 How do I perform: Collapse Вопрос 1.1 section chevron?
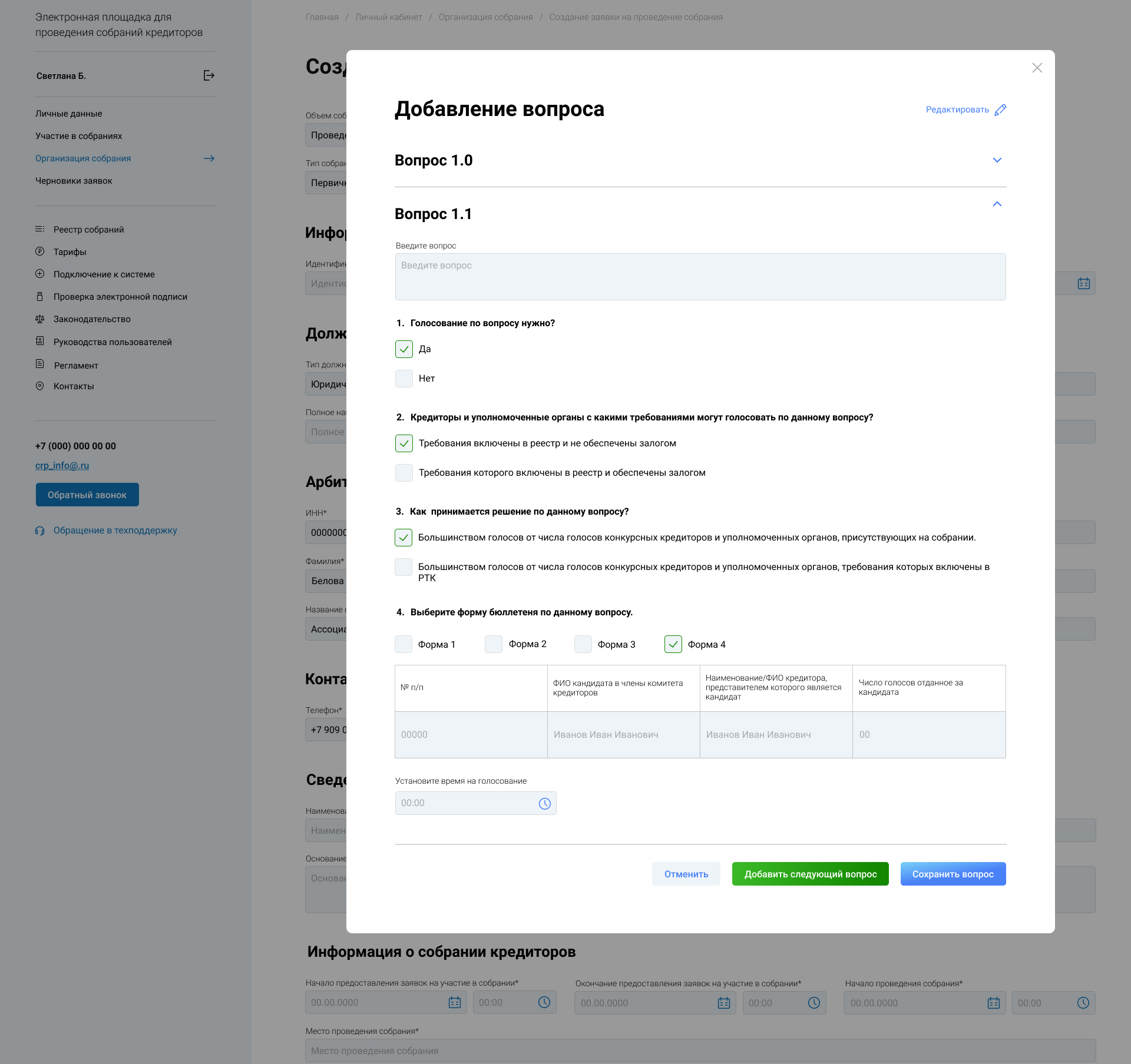click(x=997, y=204)
